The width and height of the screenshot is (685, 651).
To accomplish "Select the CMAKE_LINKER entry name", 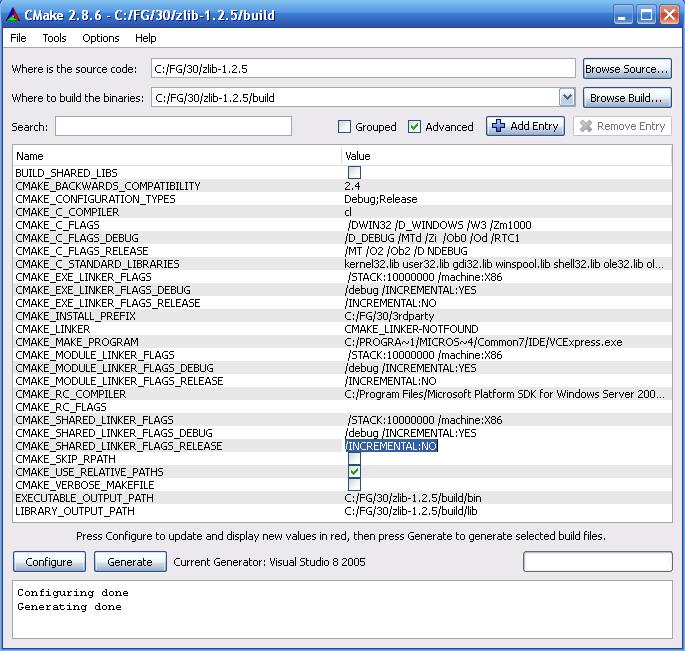I will click(x=52, y=329).
